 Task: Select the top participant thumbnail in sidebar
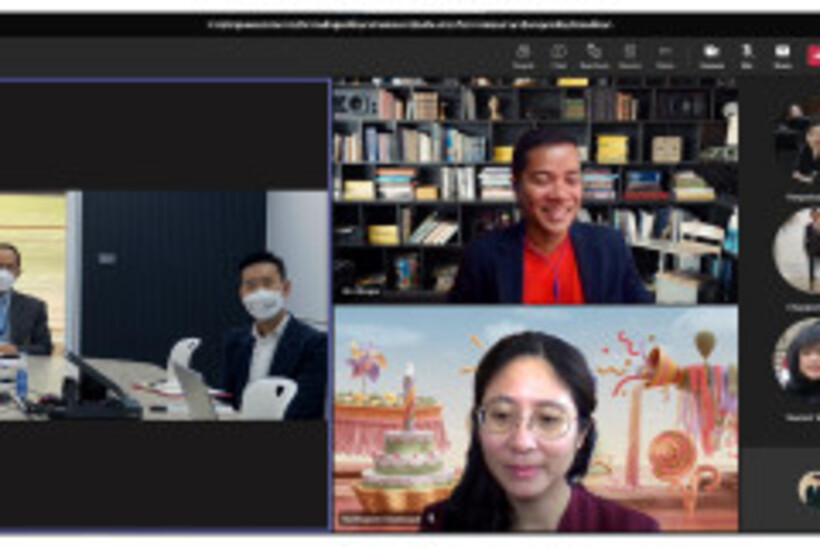(x=798, y=141)
